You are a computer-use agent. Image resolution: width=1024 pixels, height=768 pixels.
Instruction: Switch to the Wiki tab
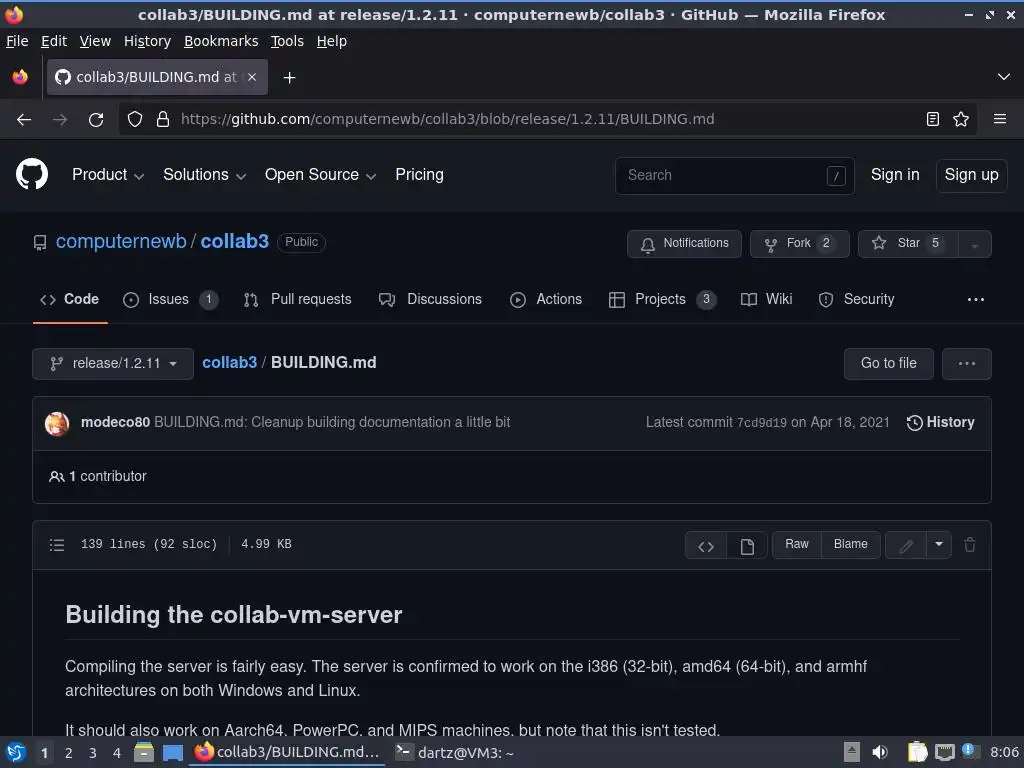767,300
